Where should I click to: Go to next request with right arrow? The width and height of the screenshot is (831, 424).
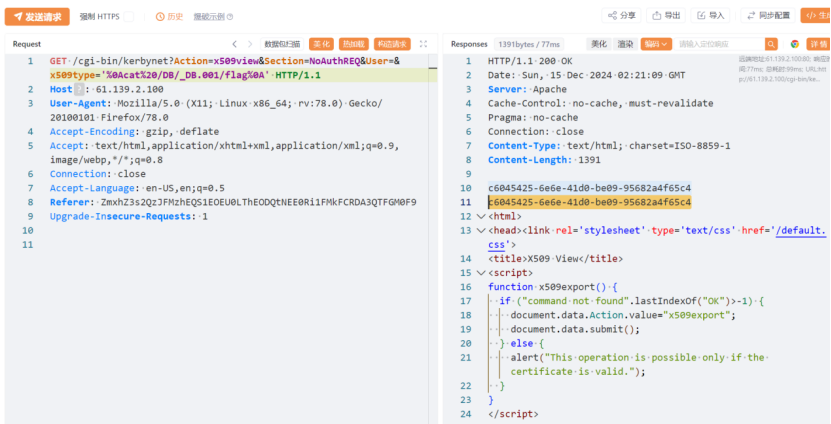[x=250, y=44]
